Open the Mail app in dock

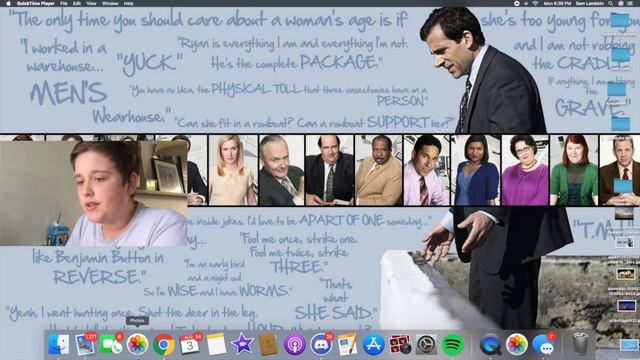[85, 345]
